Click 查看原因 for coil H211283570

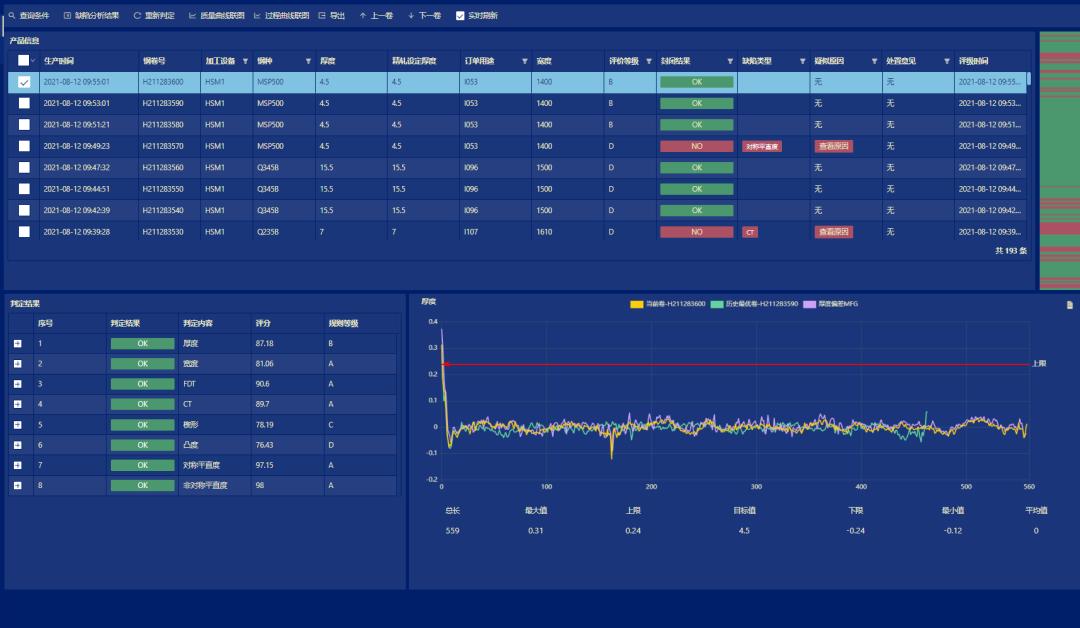click(x=833, y=146)
